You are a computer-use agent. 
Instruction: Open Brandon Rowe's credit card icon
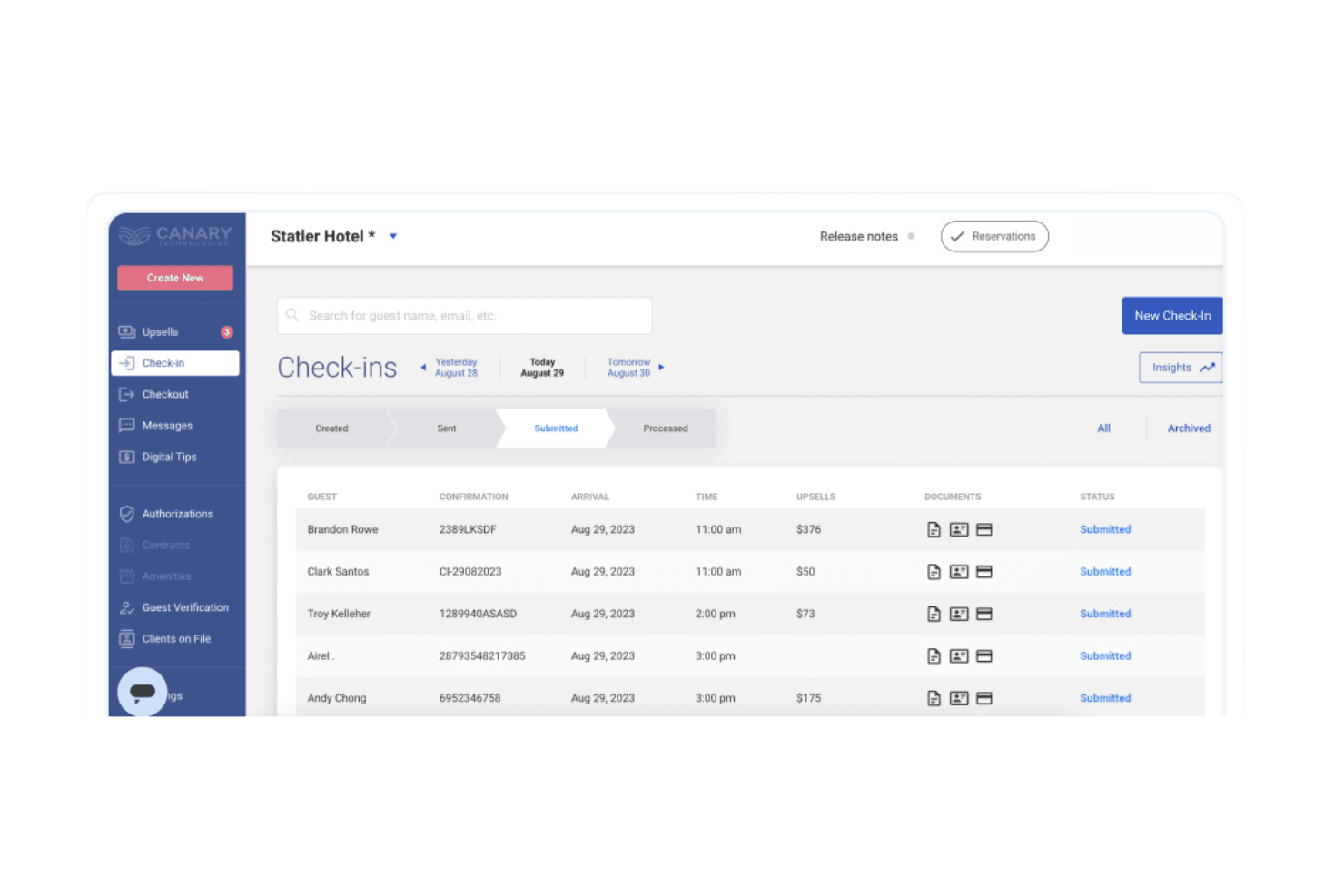click(x=984, y=529)
